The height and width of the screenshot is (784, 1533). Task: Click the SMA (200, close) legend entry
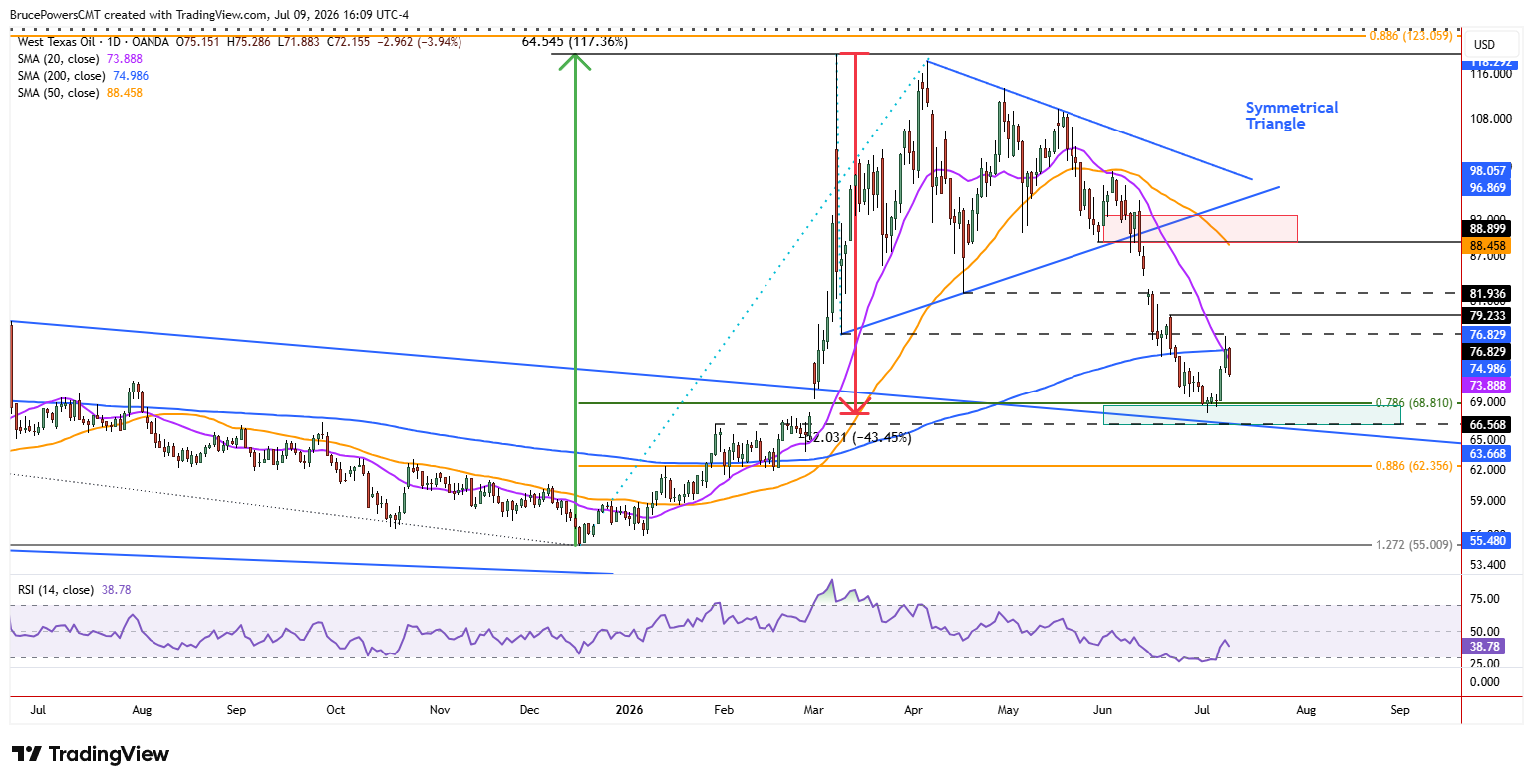pos(84,76)
